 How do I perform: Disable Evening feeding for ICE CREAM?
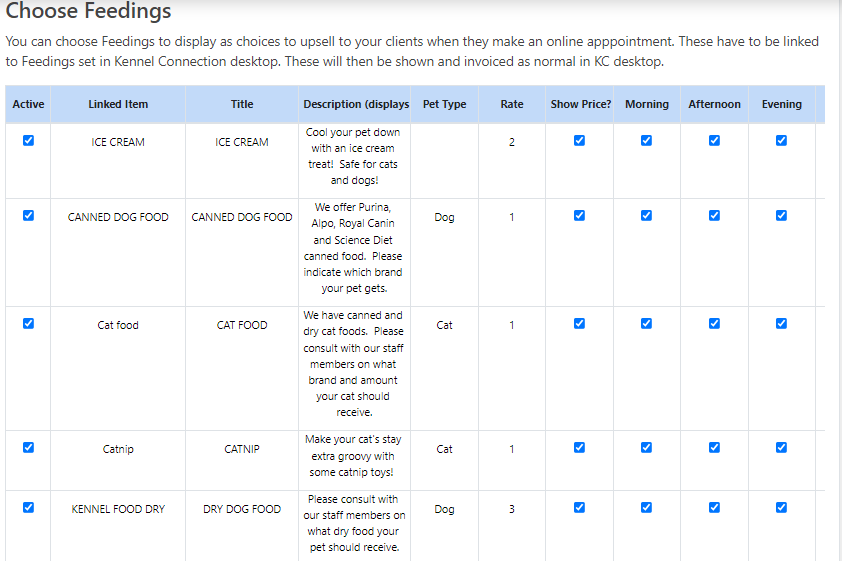click(781, 141)
